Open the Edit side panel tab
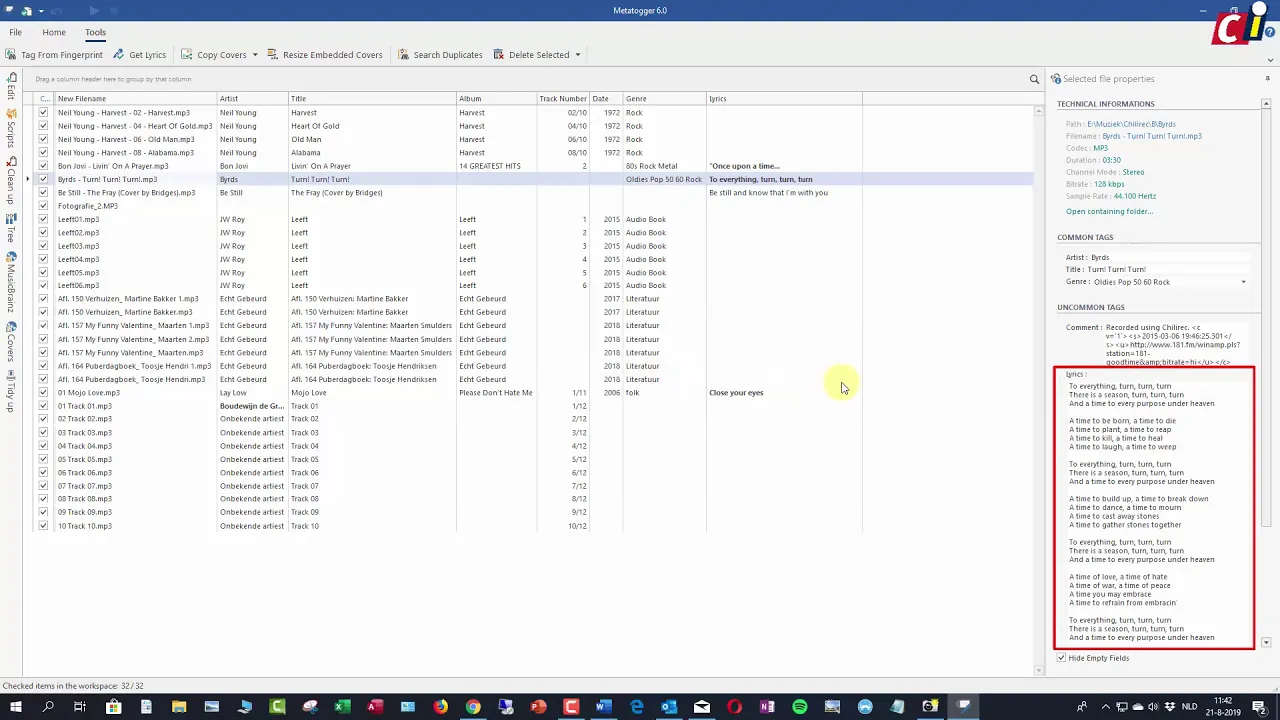Viewport: 1280px width, 720px height. click(11, 86)
